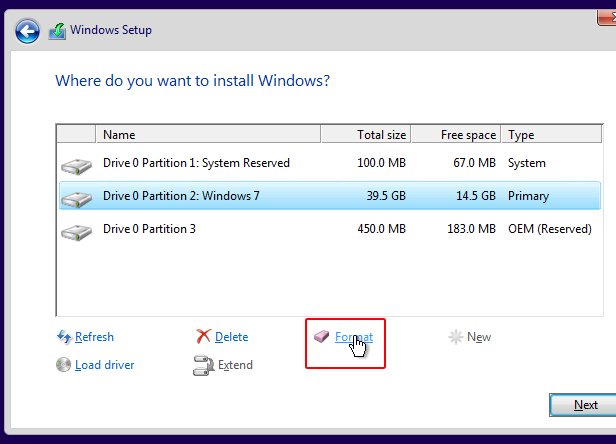This screenshot has width=616, height=444.
Task: Click the Refresh arrows icon
Action: pyautogui.click(x=64, y=337)
